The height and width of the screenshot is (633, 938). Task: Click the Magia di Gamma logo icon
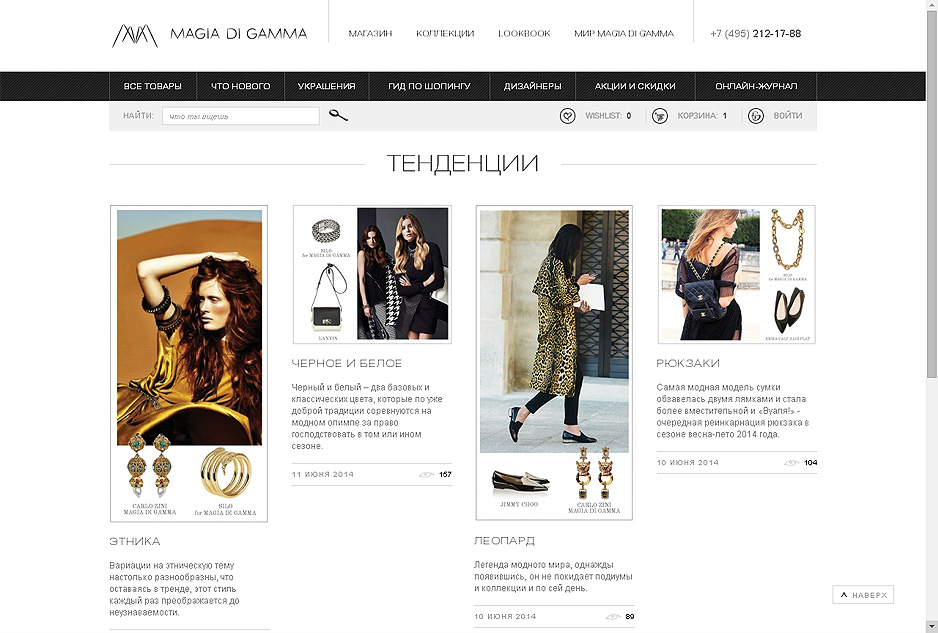(x=135, y=35)
